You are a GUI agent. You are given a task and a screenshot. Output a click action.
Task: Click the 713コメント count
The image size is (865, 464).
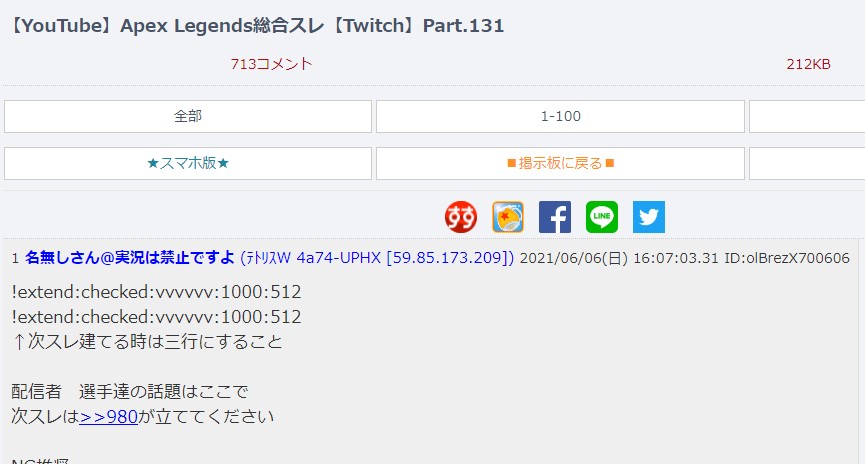(271, 64)
